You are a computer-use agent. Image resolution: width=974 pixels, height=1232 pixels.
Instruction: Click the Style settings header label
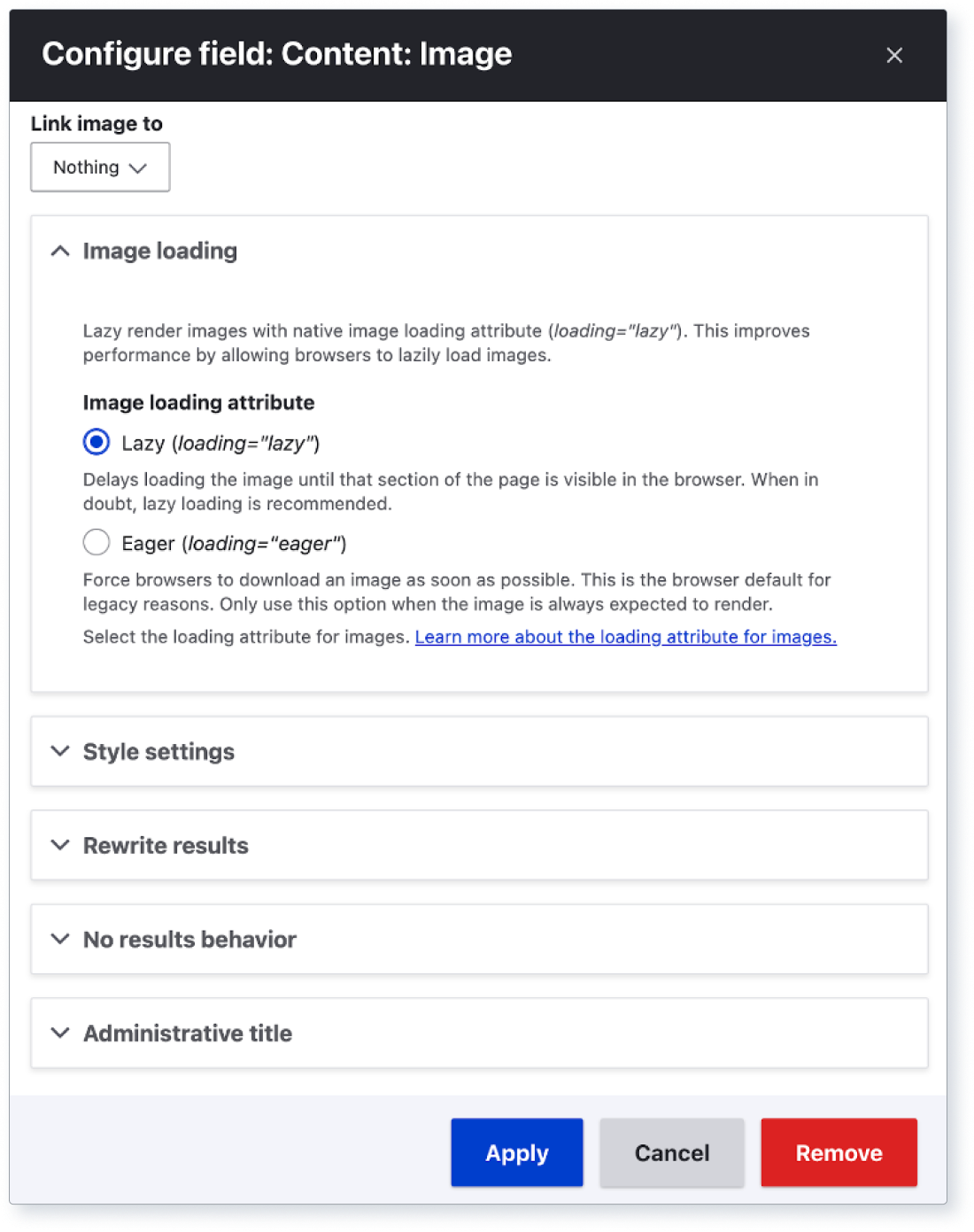tap(158, 751)
